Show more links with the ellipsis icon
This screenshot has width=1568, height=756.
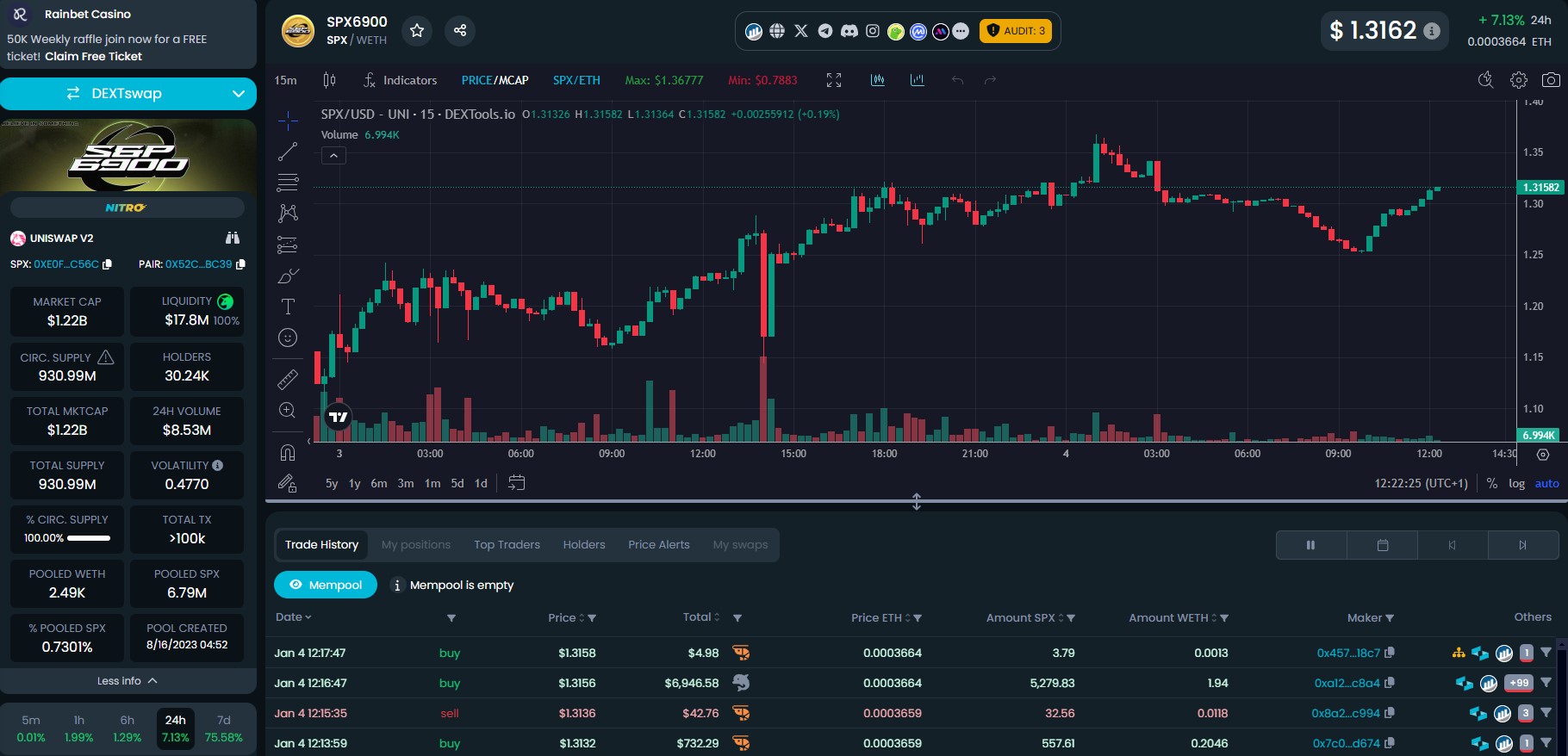961,32
